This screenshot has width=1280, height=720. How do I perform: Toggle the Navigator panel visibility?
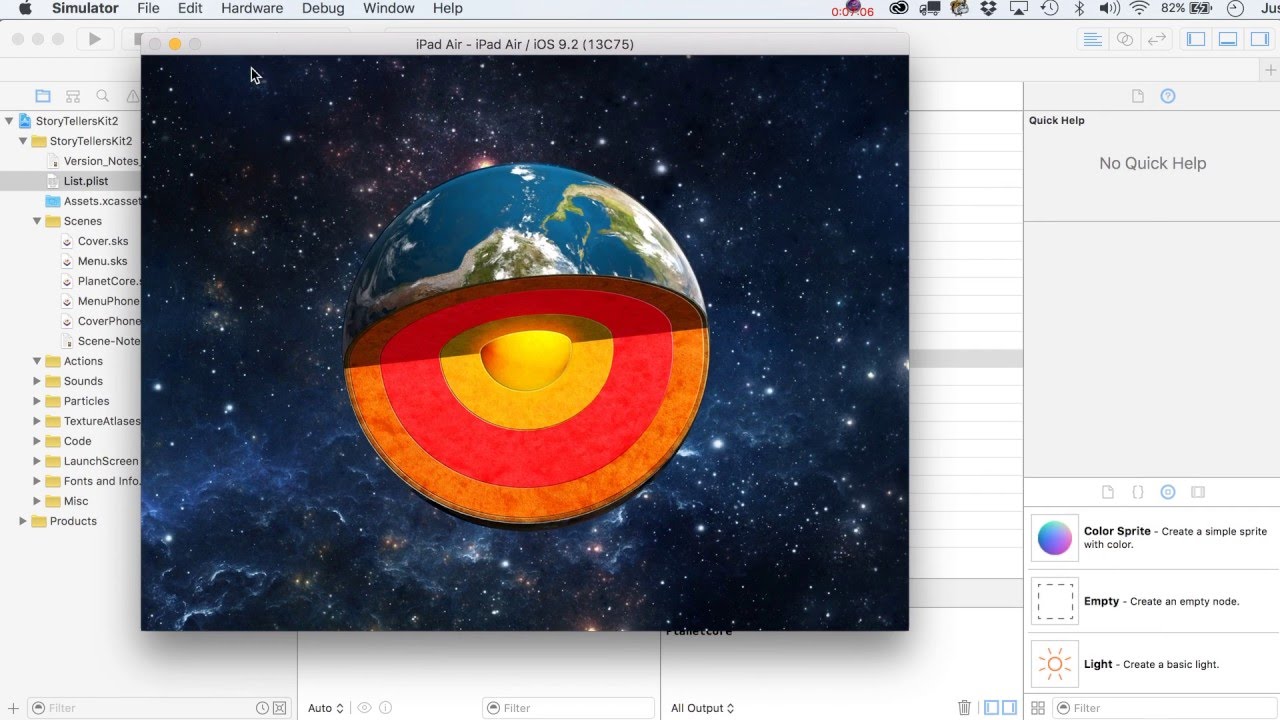pyautogui.click(x=1195, y=39)
